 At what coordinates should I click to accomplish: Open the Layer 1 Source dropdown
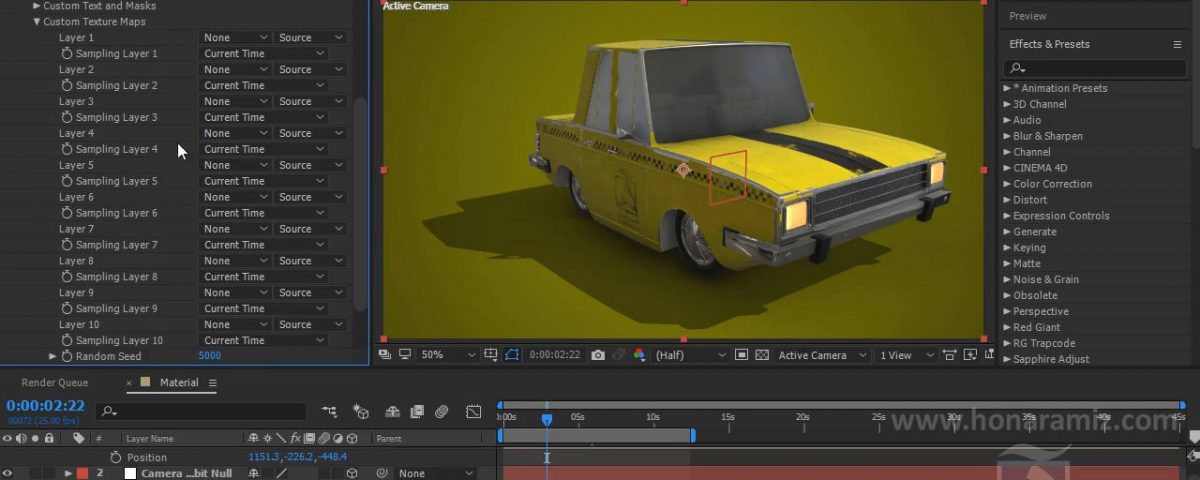tap(311, 37)
